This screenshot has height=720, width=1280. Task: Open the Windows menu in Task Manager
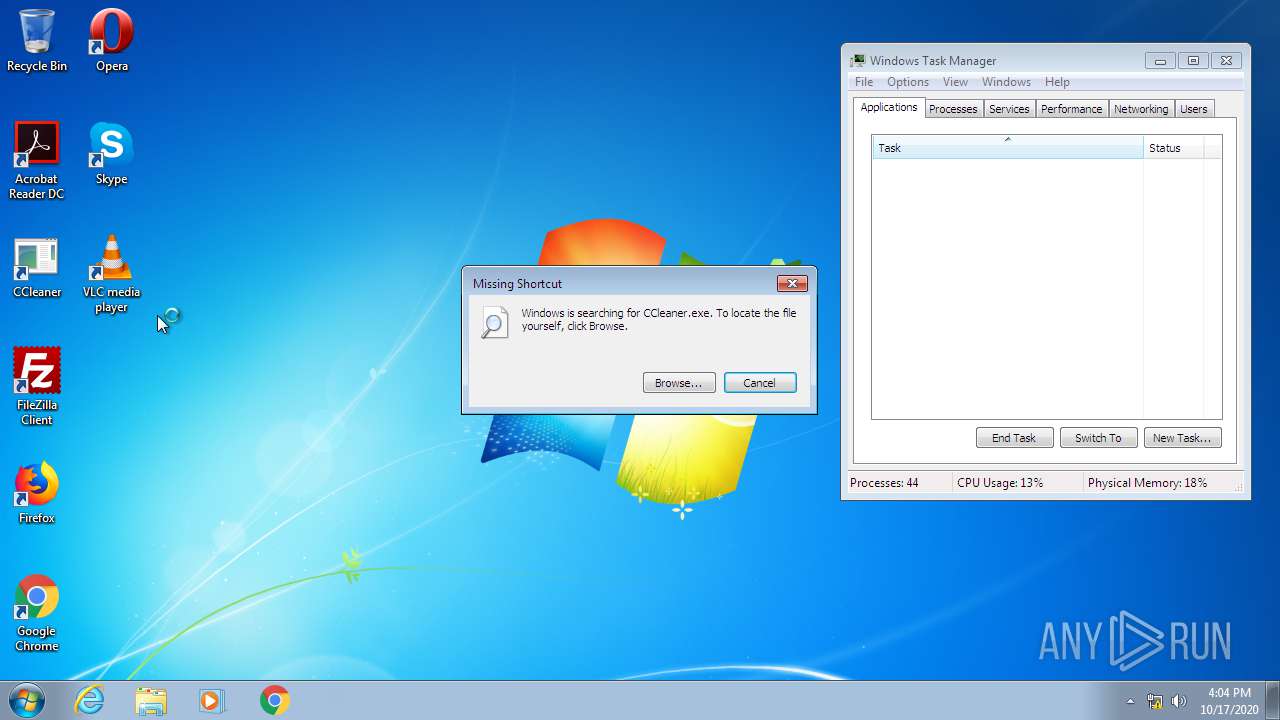[1006, 82]
